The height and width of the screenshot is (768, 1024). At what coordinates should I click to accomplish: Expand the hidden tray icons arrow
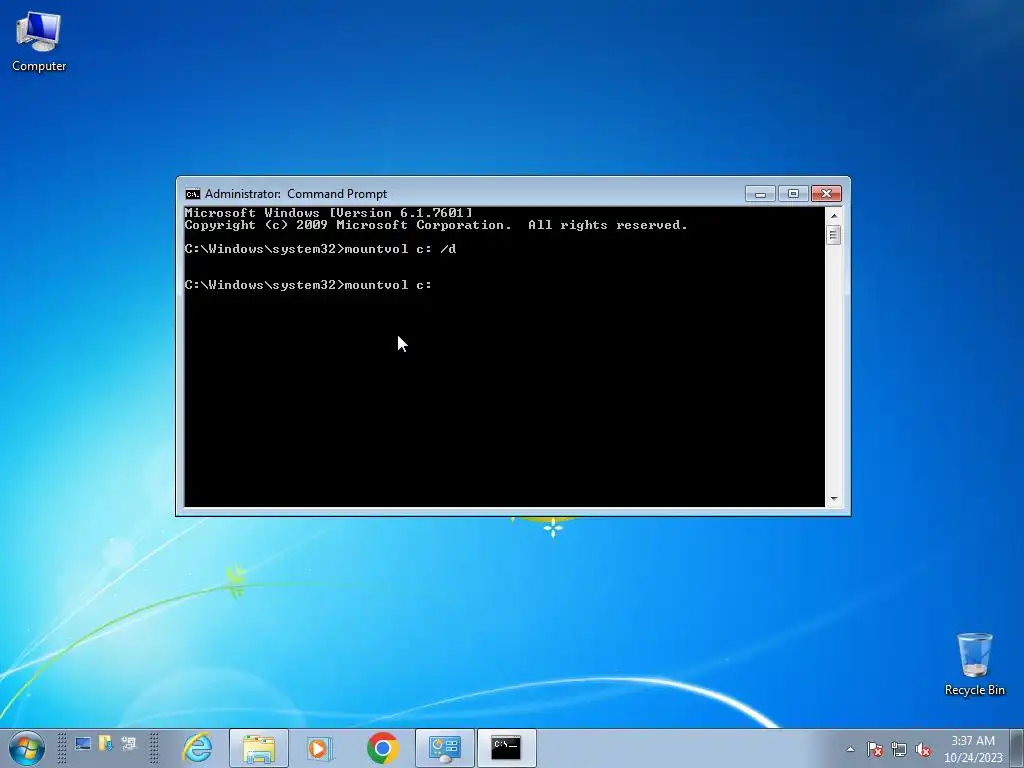tap(850, 750)
